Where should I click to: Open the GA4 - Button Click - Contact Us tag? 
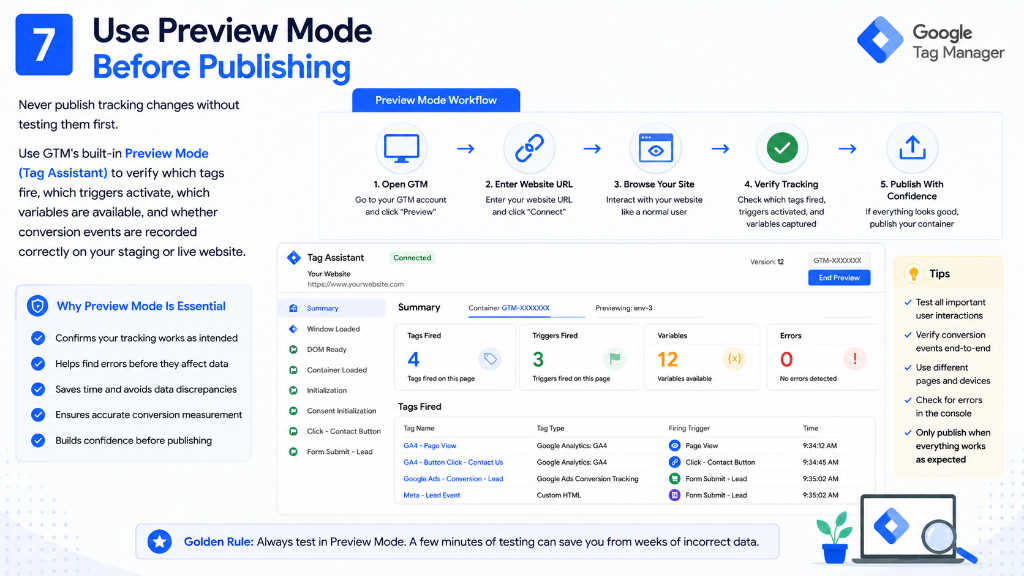point(453,462)
